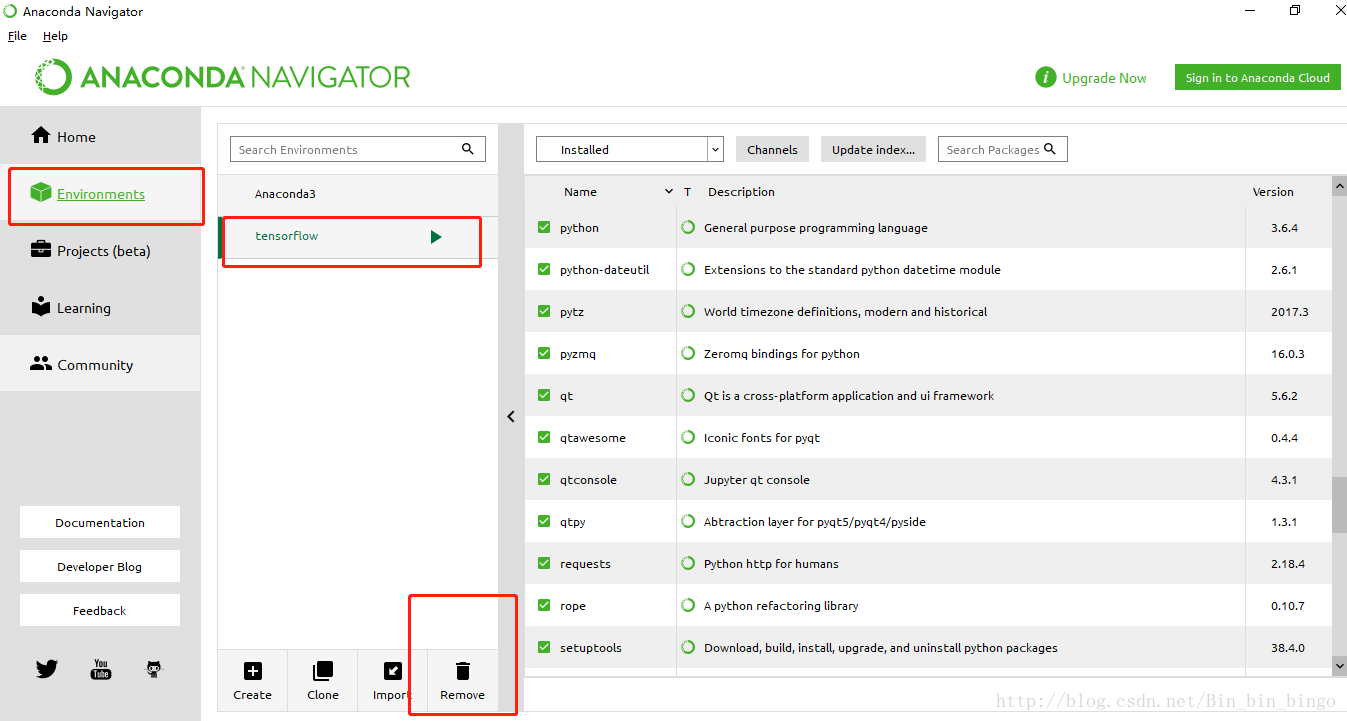Uncheck the python-dateutil package checkbox

544,269
